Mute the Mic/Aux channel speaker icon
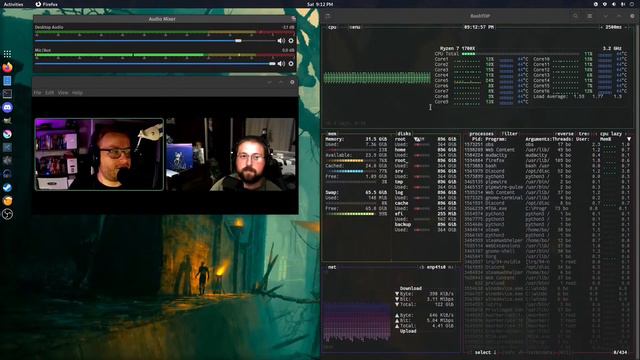 281,64
